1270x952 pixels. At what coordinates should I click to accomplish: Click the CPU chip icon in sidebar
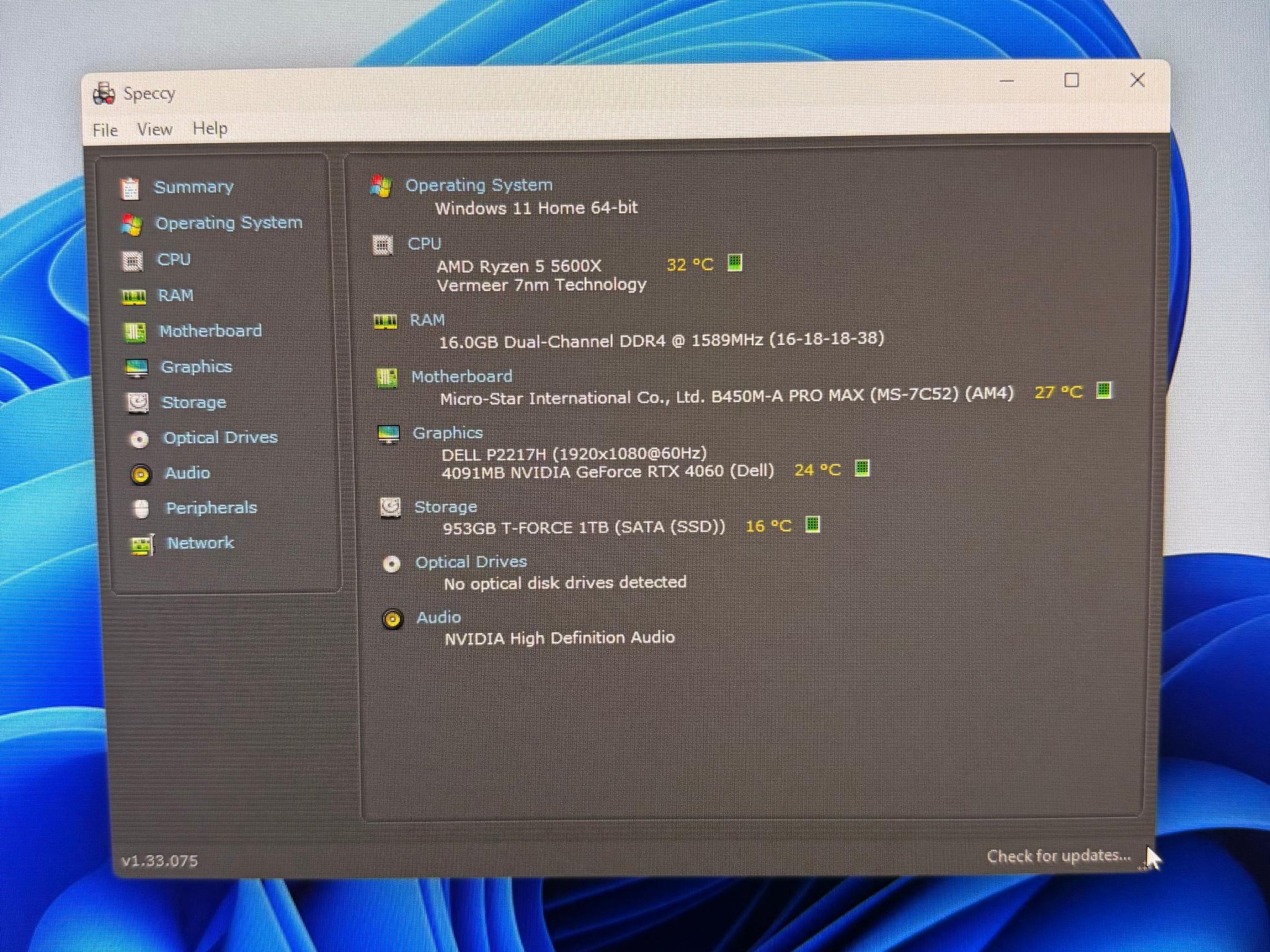133,261
